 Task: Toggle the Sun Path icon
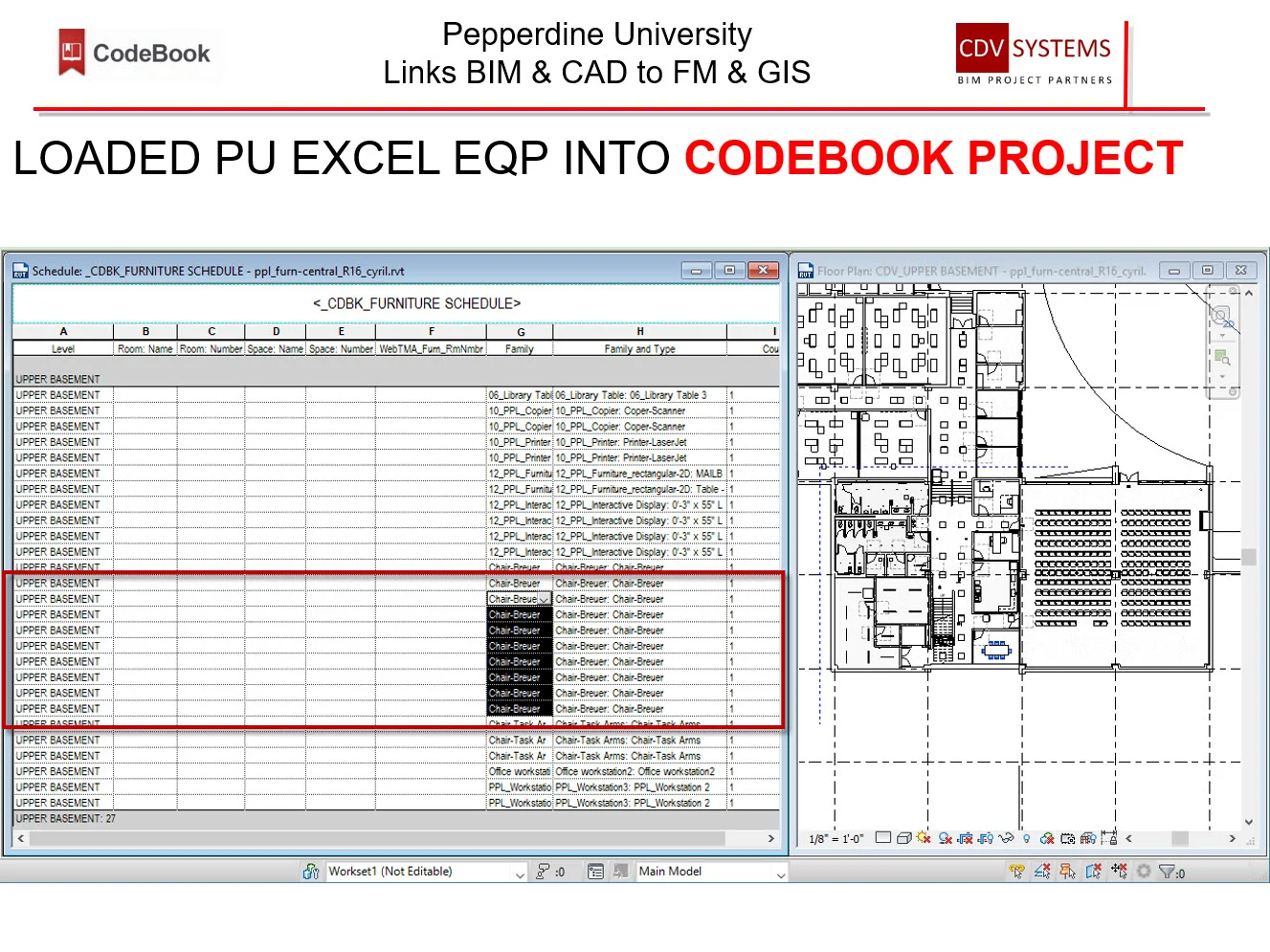click(x=924, y=837)
